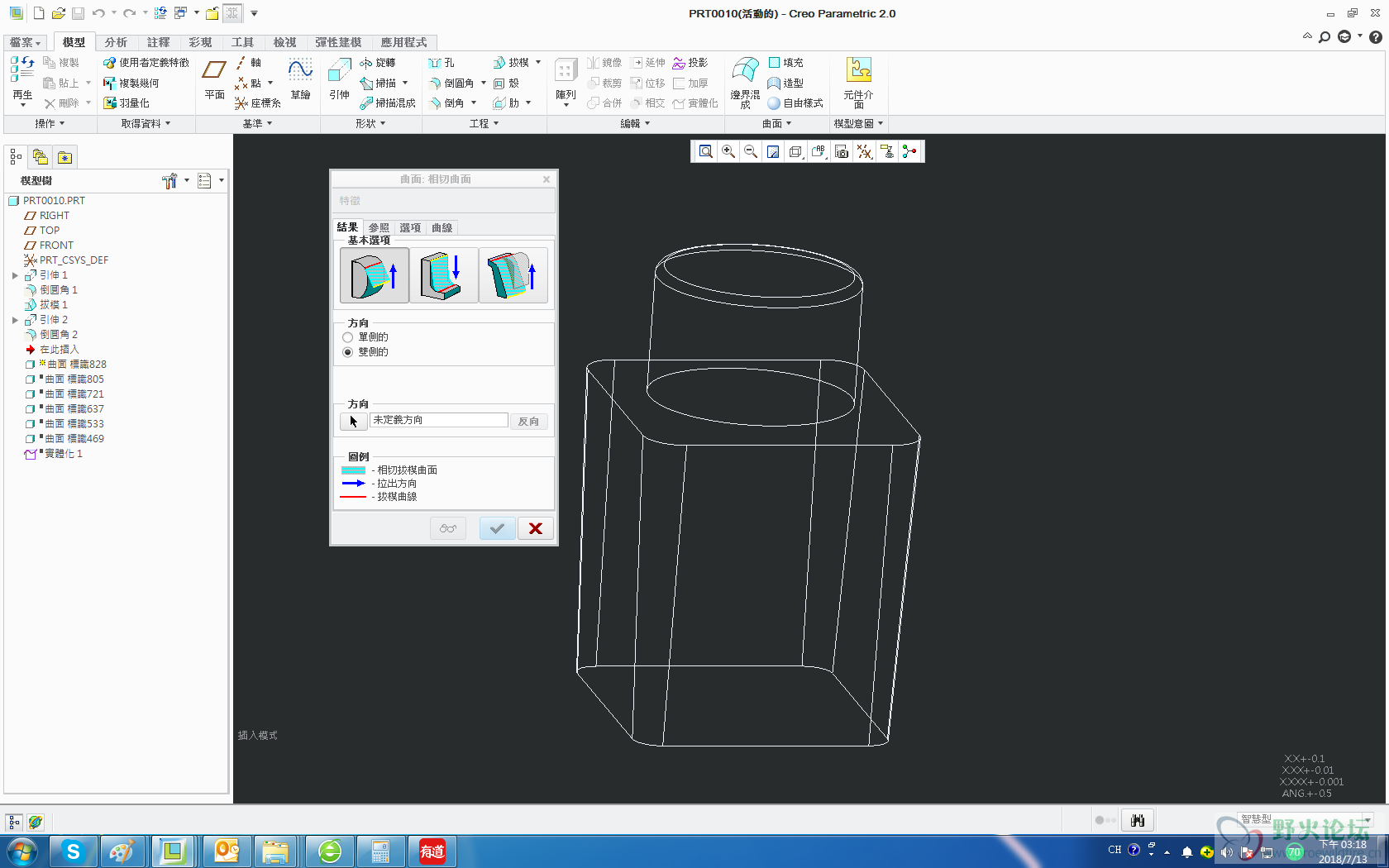1389x868 pixels.
Task: Click the Zoom Out icon
Action: [751, 151]
